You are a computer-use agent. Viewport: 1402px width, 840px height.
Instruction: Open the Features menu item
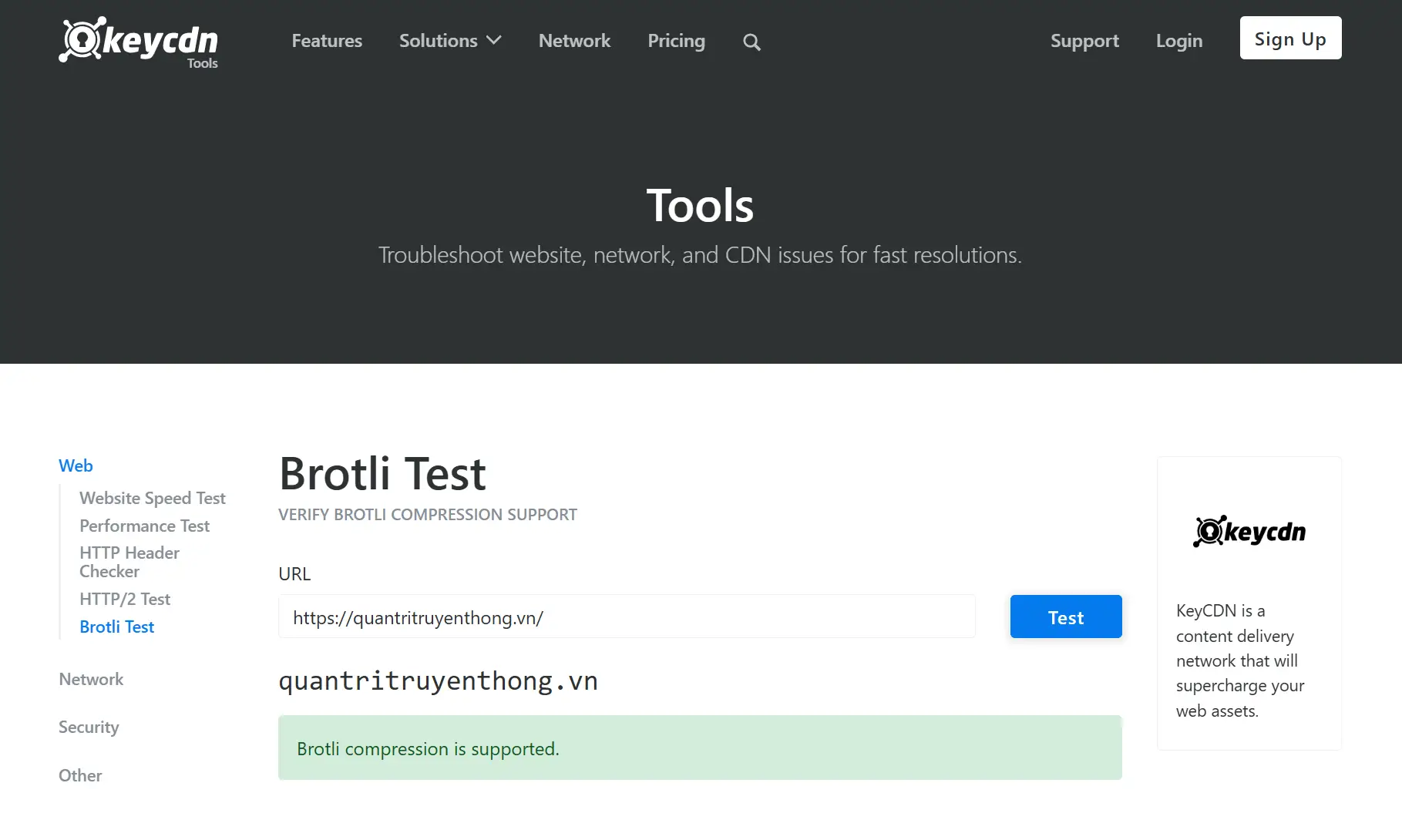327,41
